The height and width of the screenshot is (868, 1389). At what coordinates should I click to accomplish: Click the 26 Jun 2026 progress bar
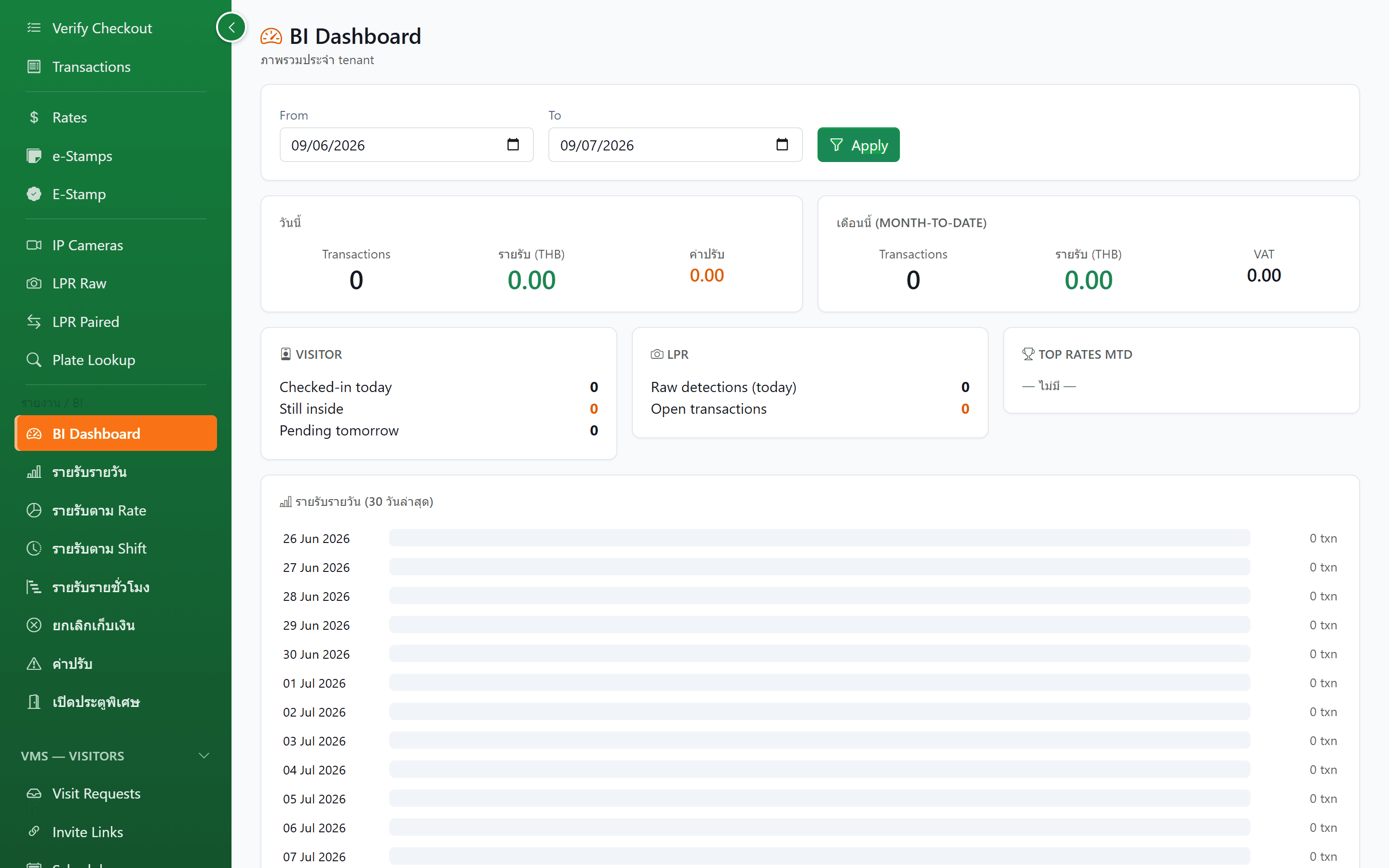819,538
